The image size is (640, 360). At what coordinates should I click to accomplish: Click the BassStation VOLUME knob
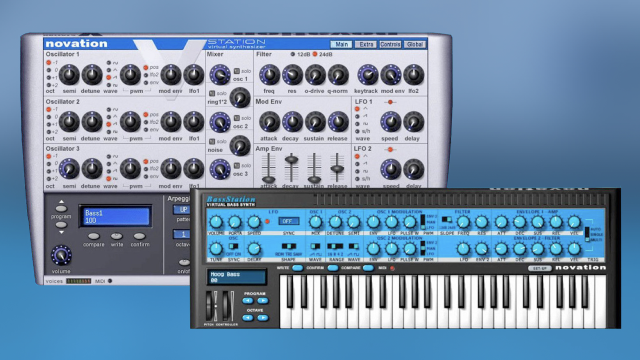click(216, 222)
